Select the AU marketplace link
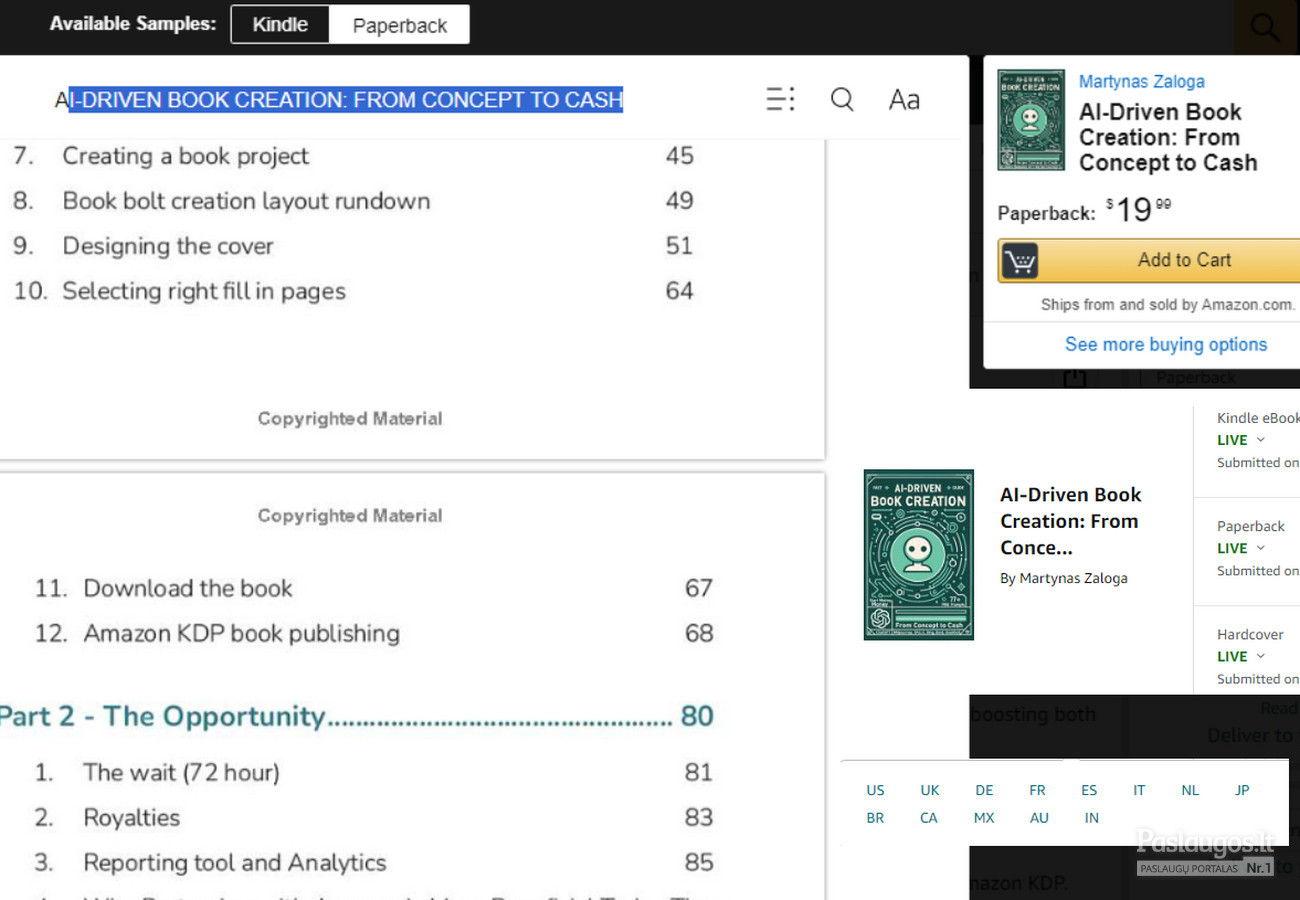 1039,818
